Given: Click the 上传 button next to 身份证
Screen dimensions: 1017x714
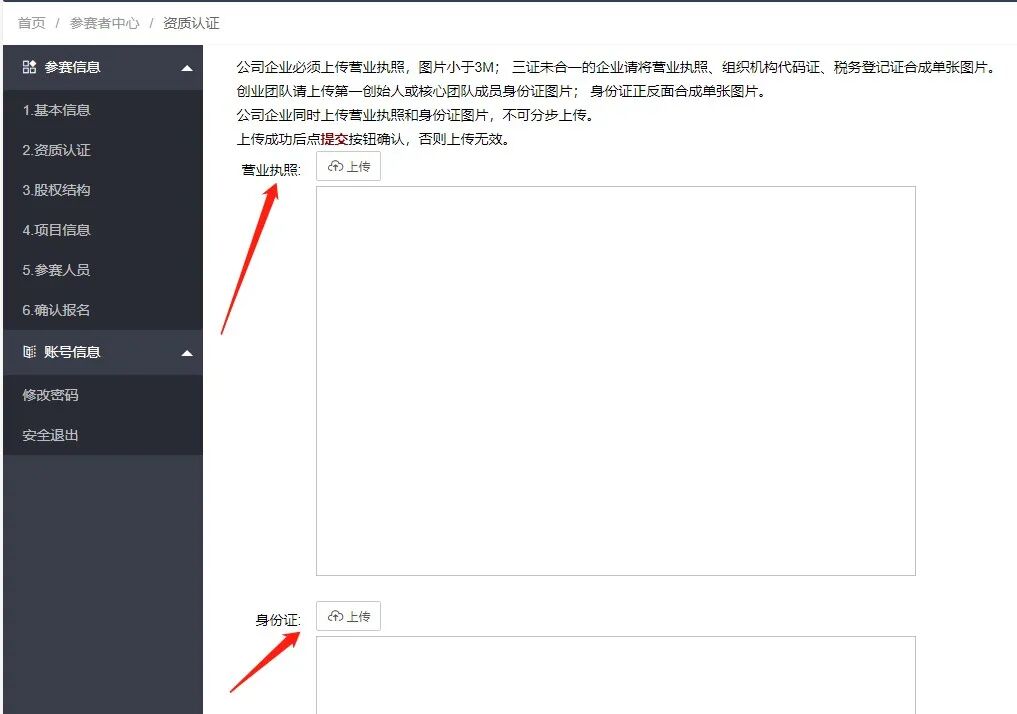Looking at the screenshot, I should click(x=348, y=616).
